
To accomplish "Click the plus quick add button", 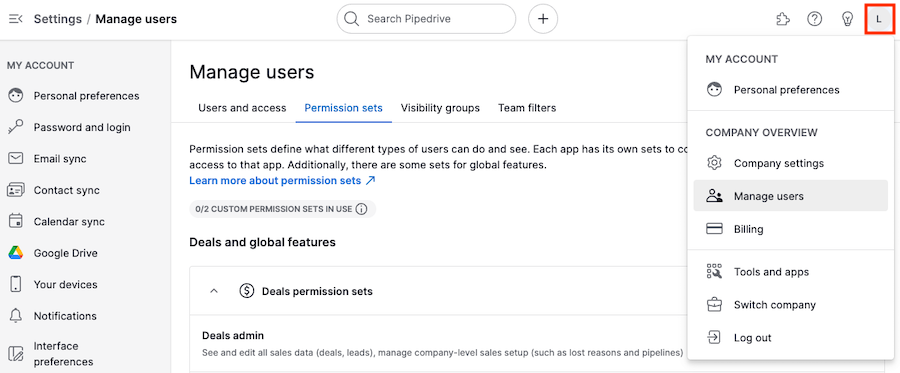I will coord(543,19).
